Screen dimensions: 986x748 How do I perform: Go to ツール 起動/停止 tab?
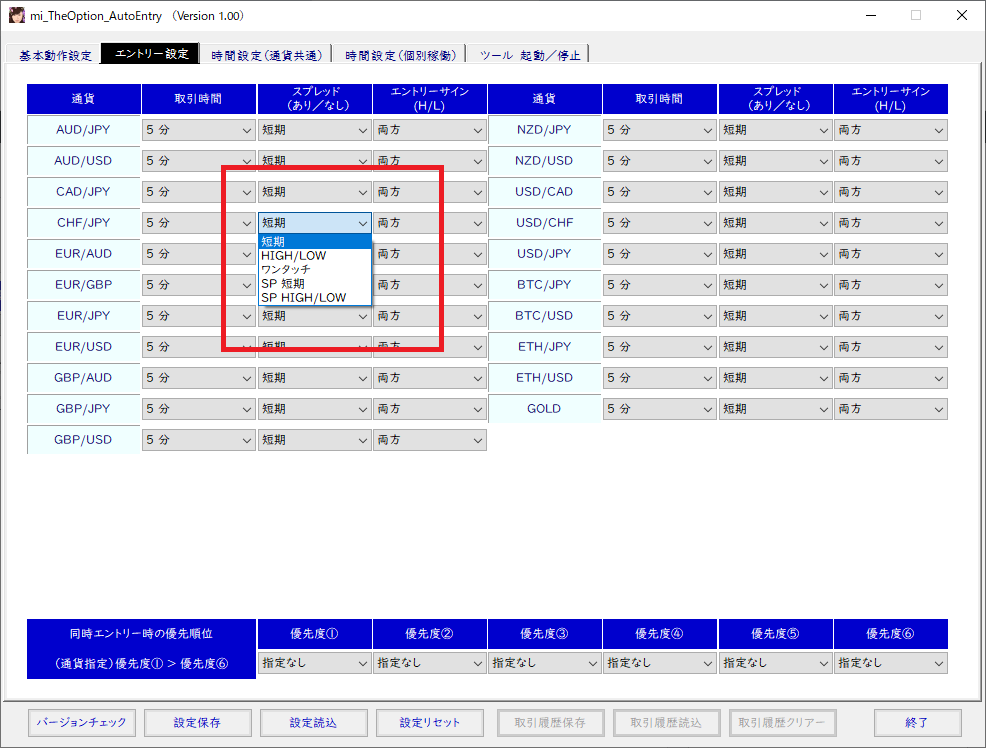[x=529, y=55]
